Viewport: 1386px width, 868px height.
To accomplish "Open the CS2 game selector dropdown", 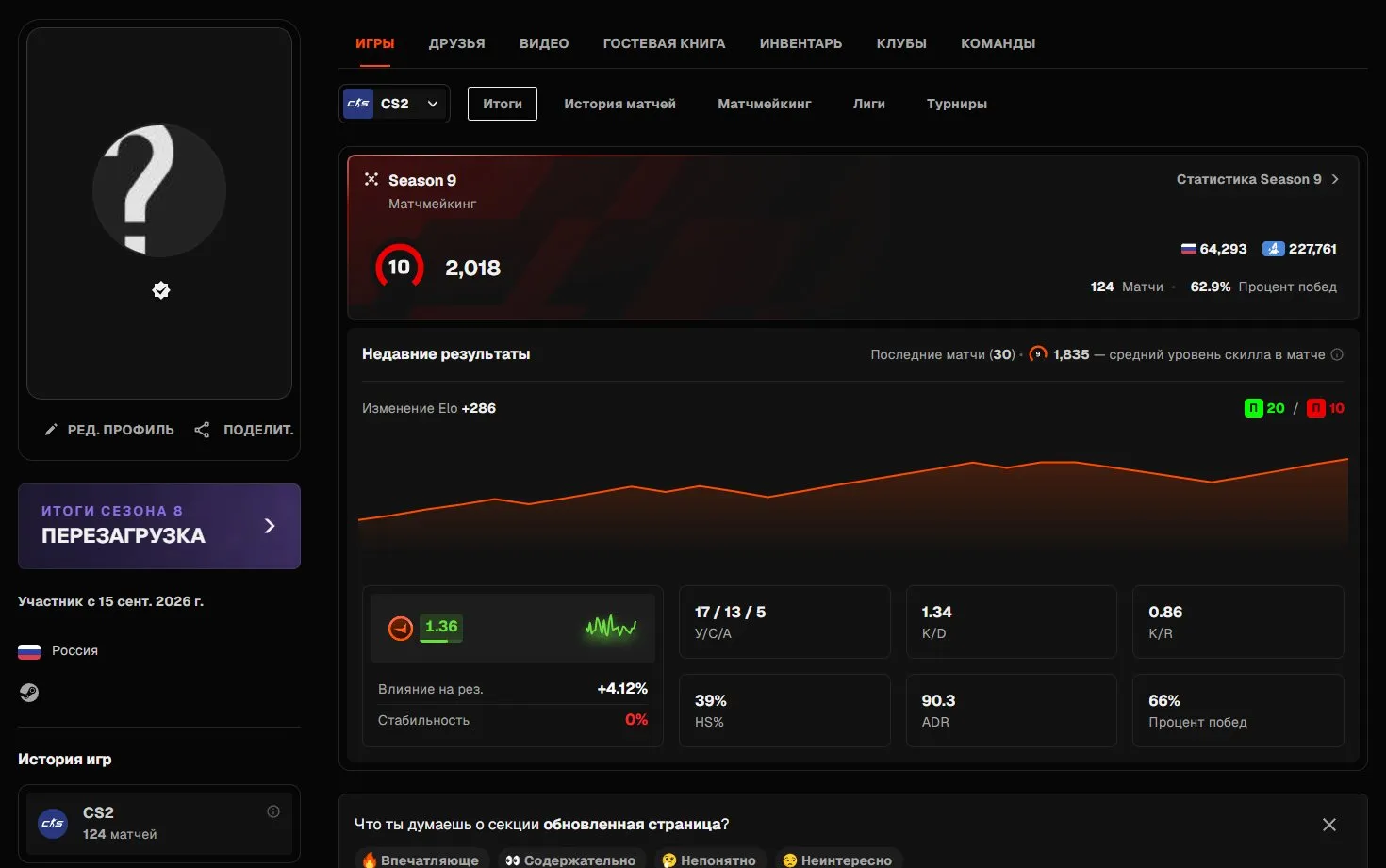I will pos(394,104).
